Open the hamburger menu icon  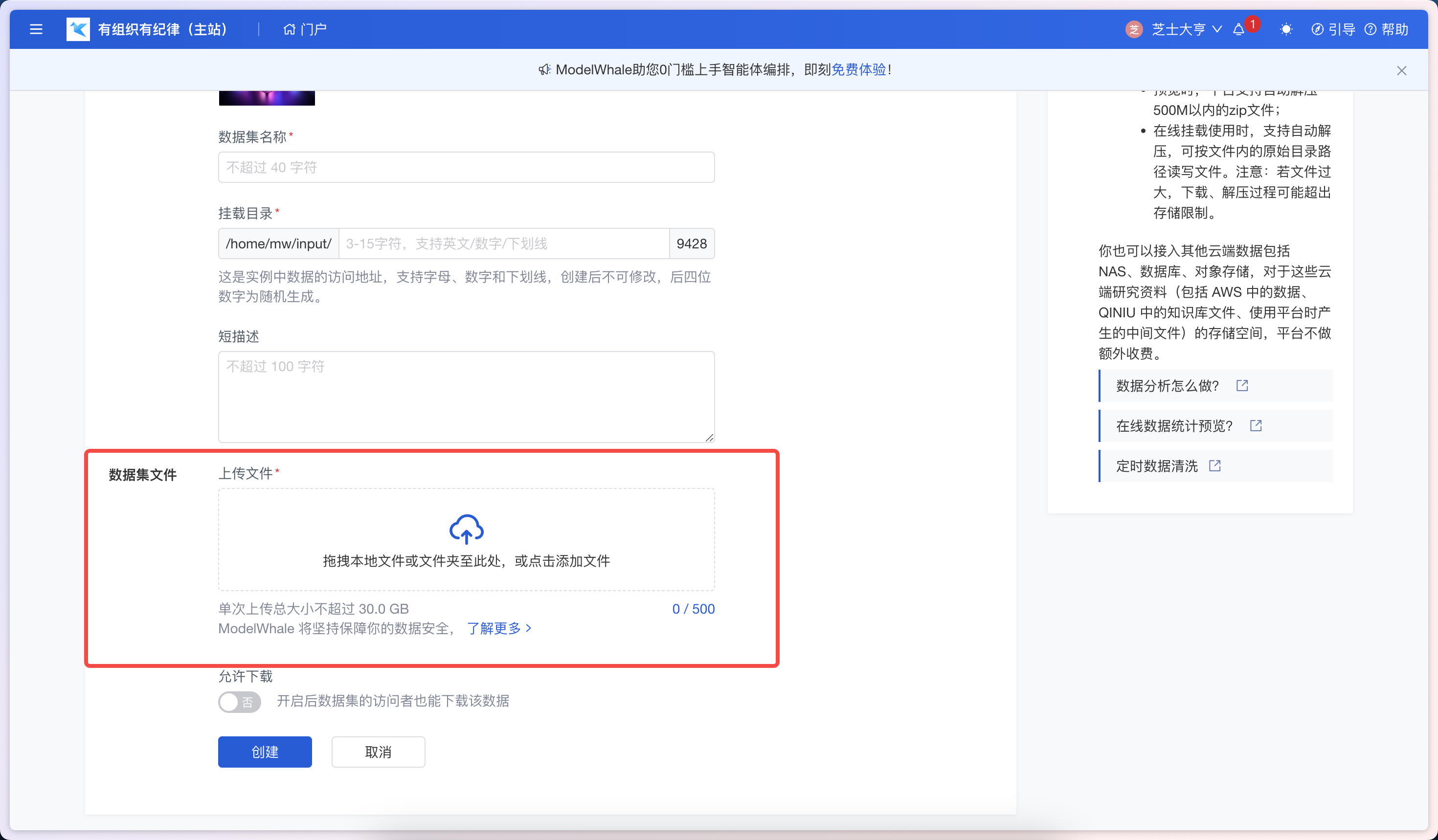pos(36,29)
